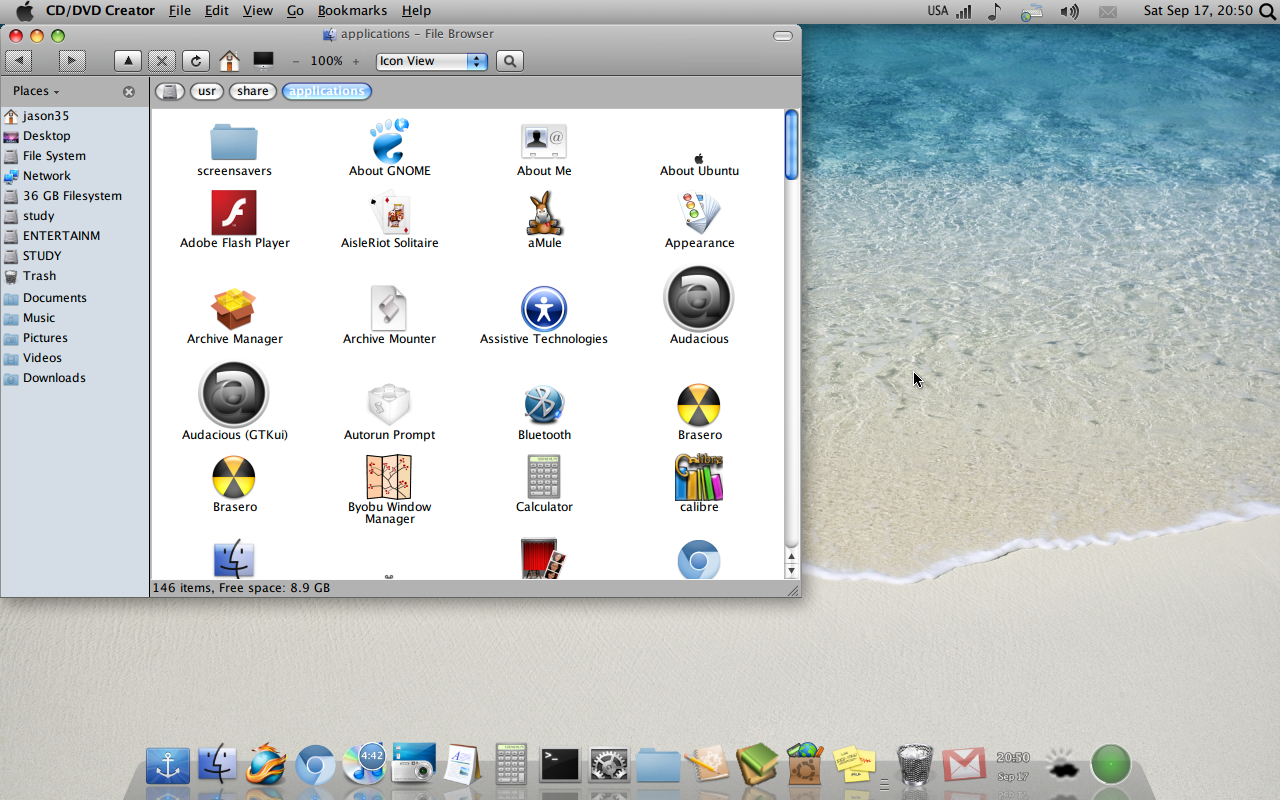Click the root disk path button
Viewport: 1280px width, 800px height.
170,91
